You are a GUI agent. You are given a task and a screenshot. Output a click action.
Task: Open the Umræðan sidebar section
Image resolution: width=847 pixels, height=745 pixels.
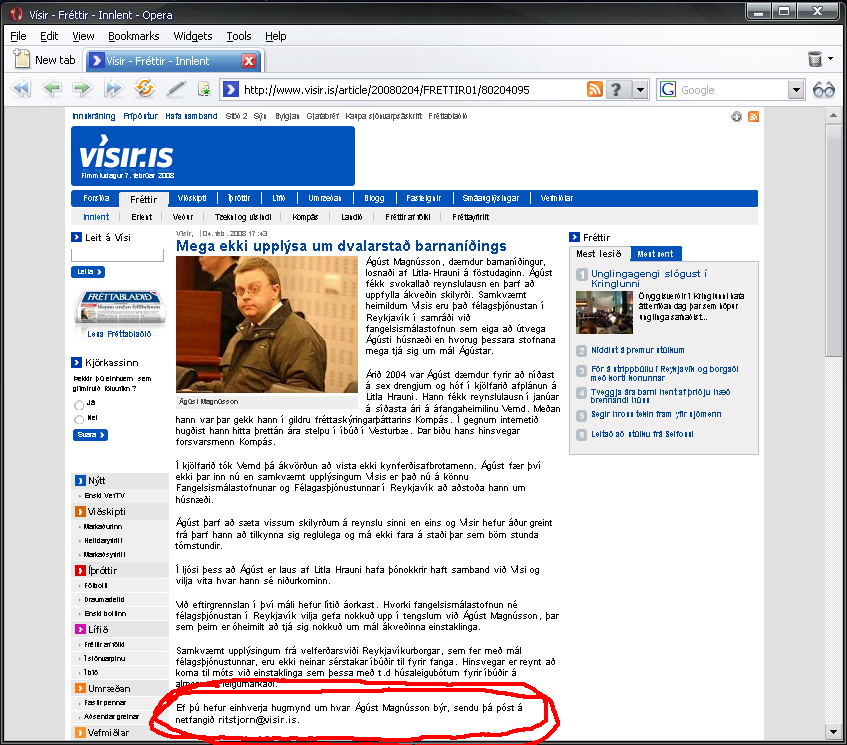pyautogui.click(x=109, y=689)
